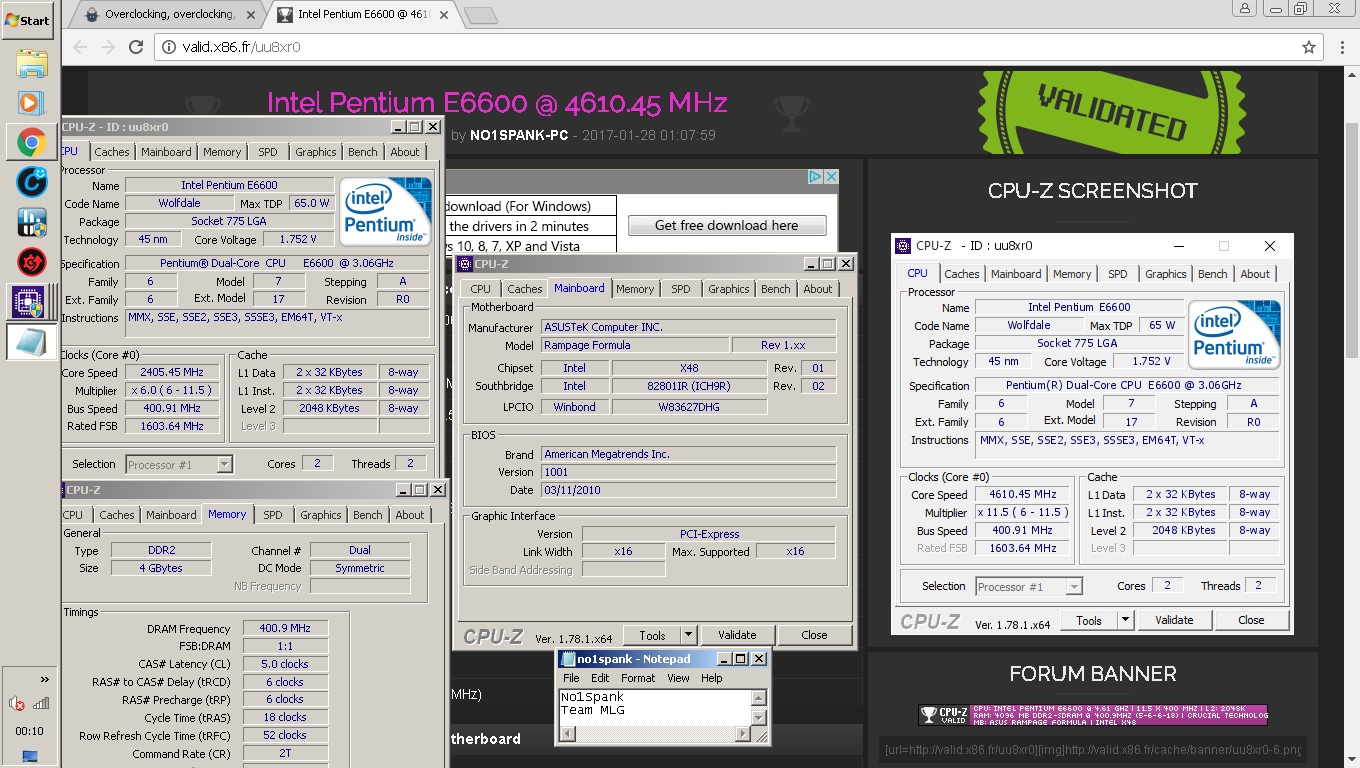Click the Intel Pentium inside logo in CPU-Z

click(x=386, y=212)
